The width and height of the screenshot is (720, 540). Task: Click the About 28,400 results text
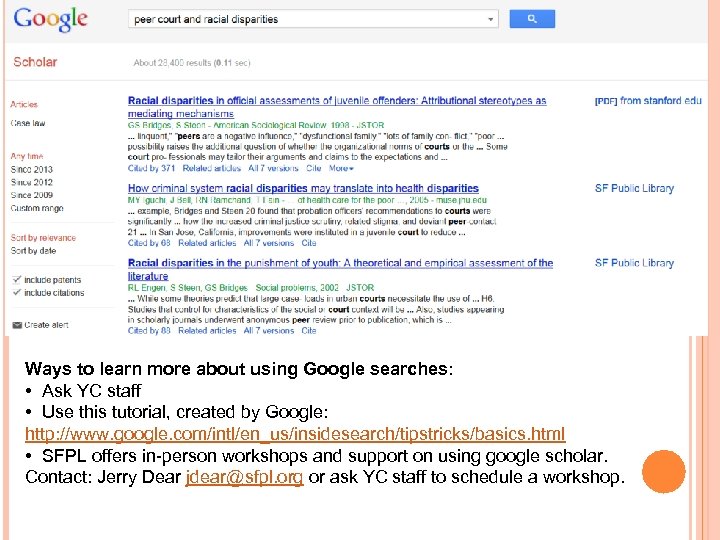click(192, 63)
